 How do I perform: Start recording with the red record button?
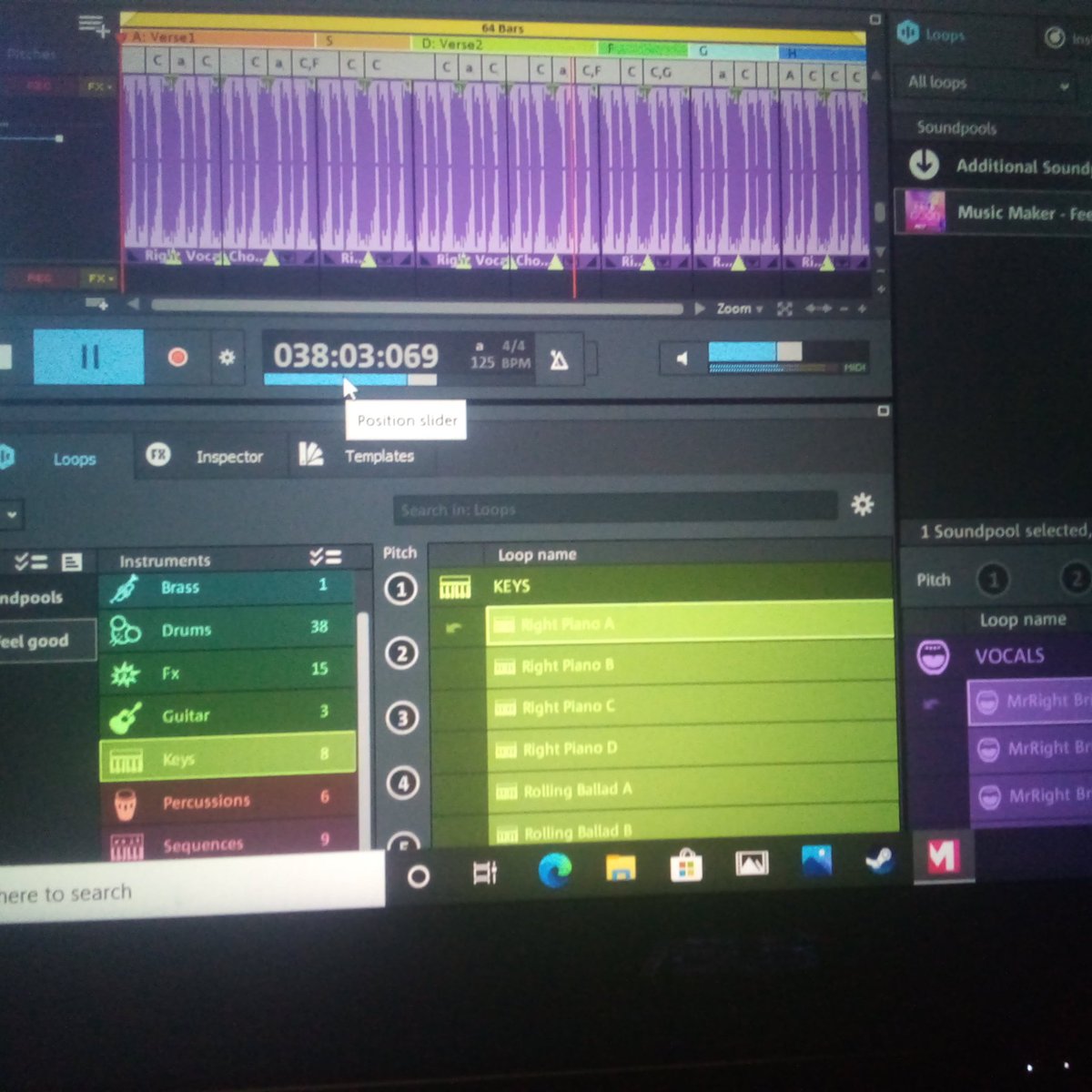(x=177, y=358)
